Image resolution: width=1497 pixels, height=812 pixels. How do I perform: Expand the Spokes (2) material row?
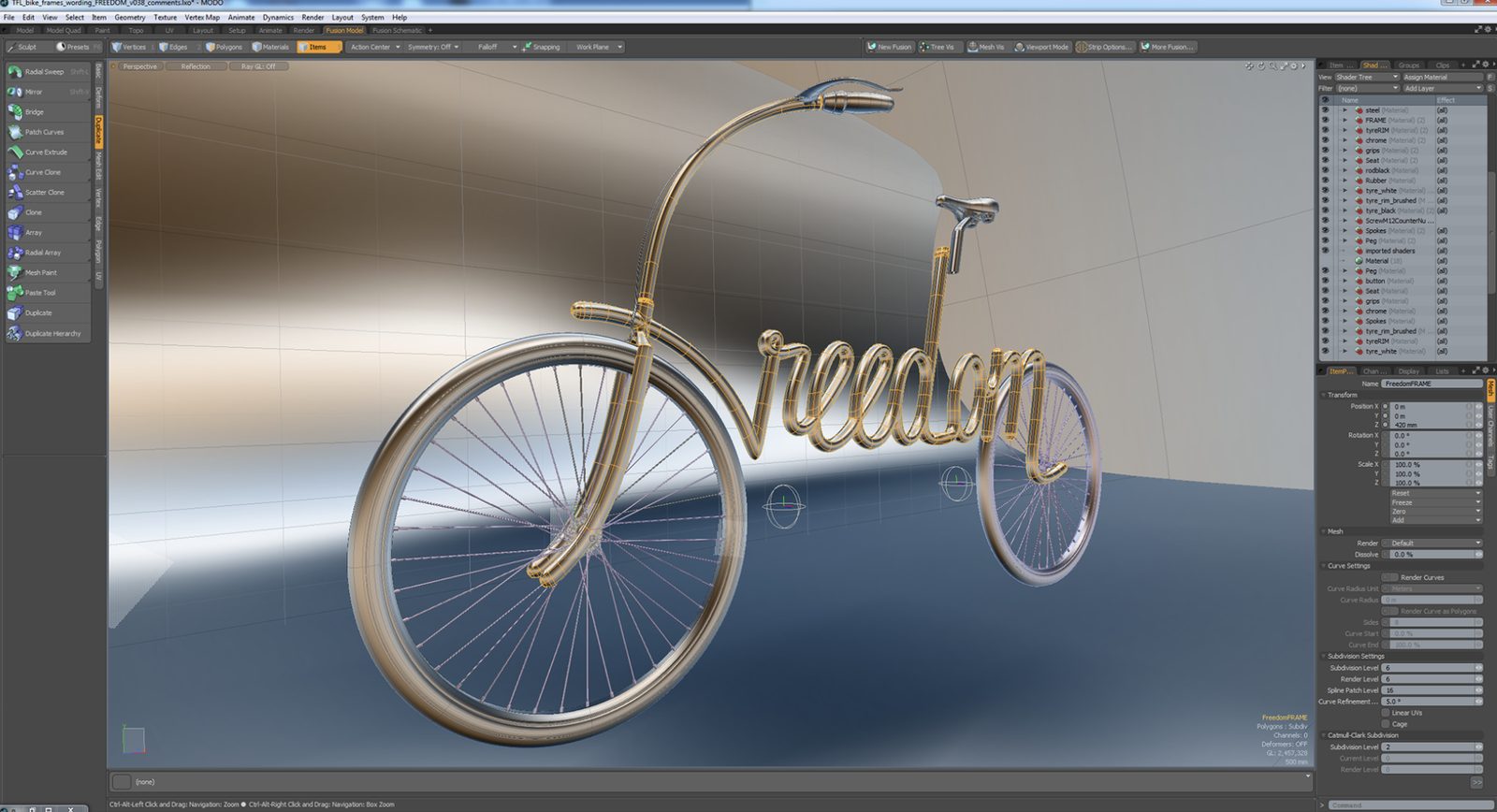coord(1345,230)
